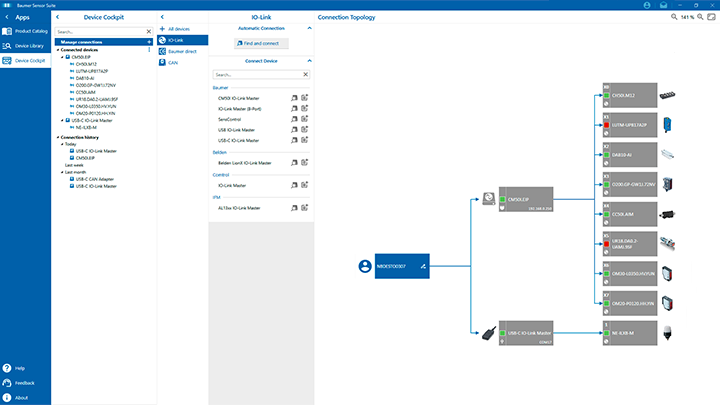Click the red status on UR18.DA0.2 node

coord(607,244)
